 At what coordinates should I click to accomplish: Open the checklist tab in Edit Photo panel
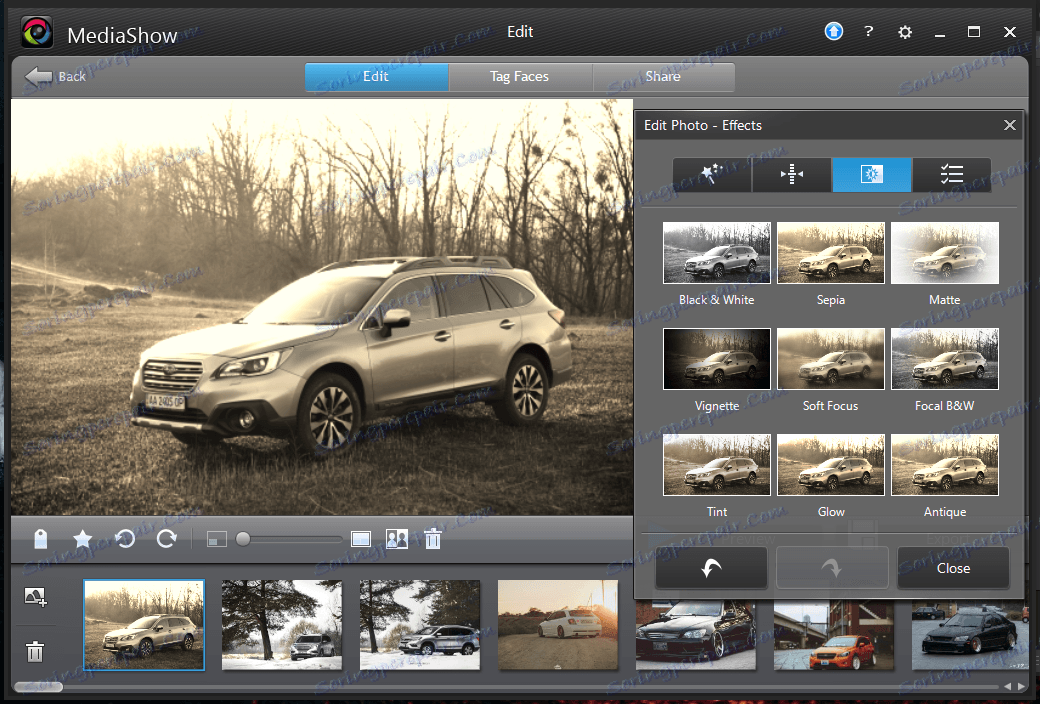click(951, 175)
